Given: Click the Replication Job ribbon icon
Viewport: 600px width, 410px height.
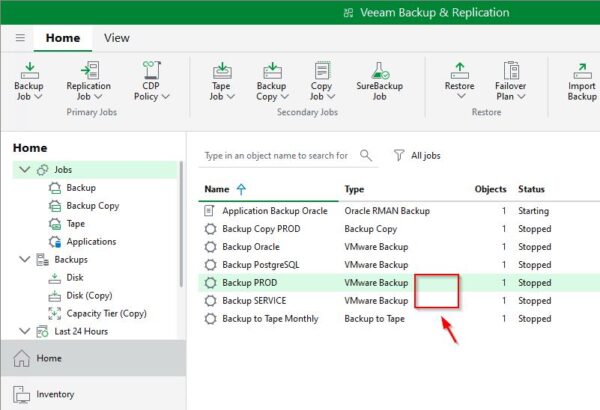Looking at the screenshot, I should tap(90, 70).
